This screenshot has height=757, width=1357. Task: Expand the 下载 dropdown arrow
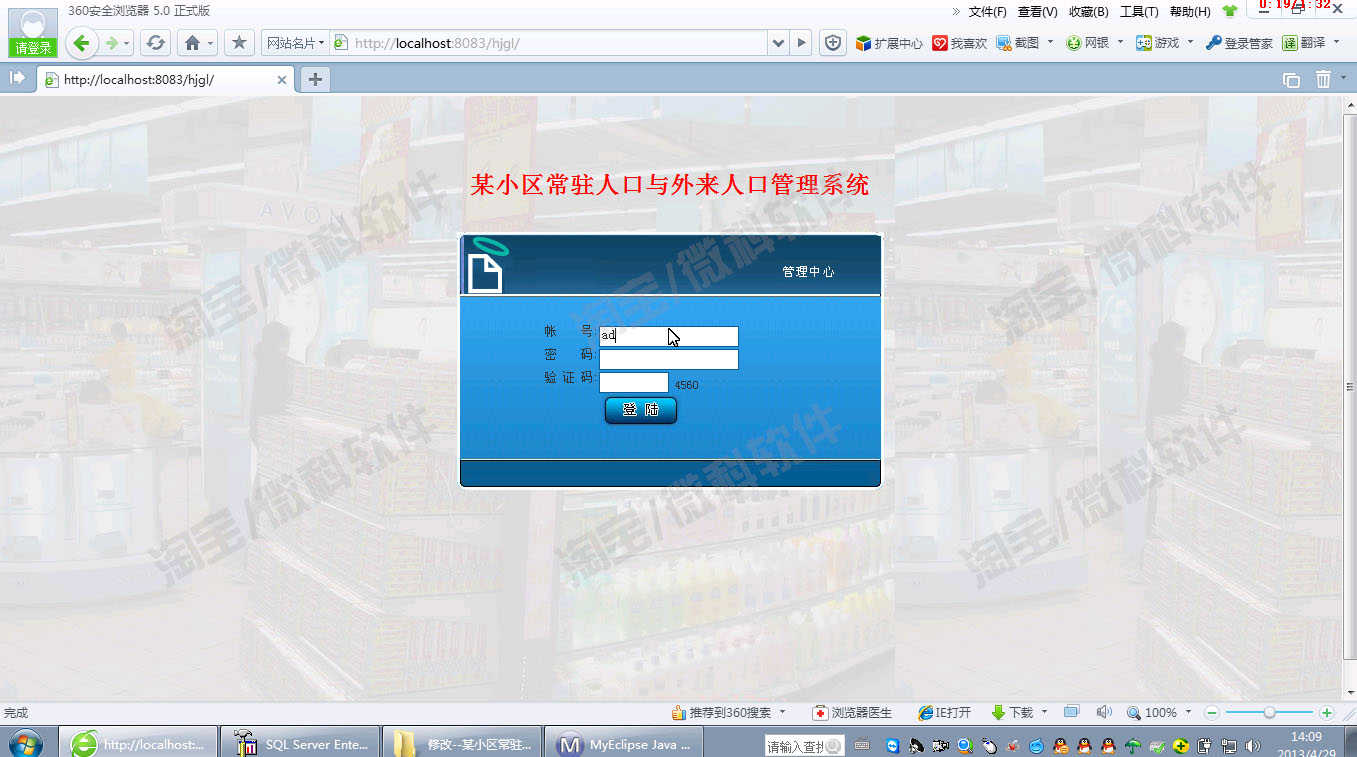[1044, 713]
